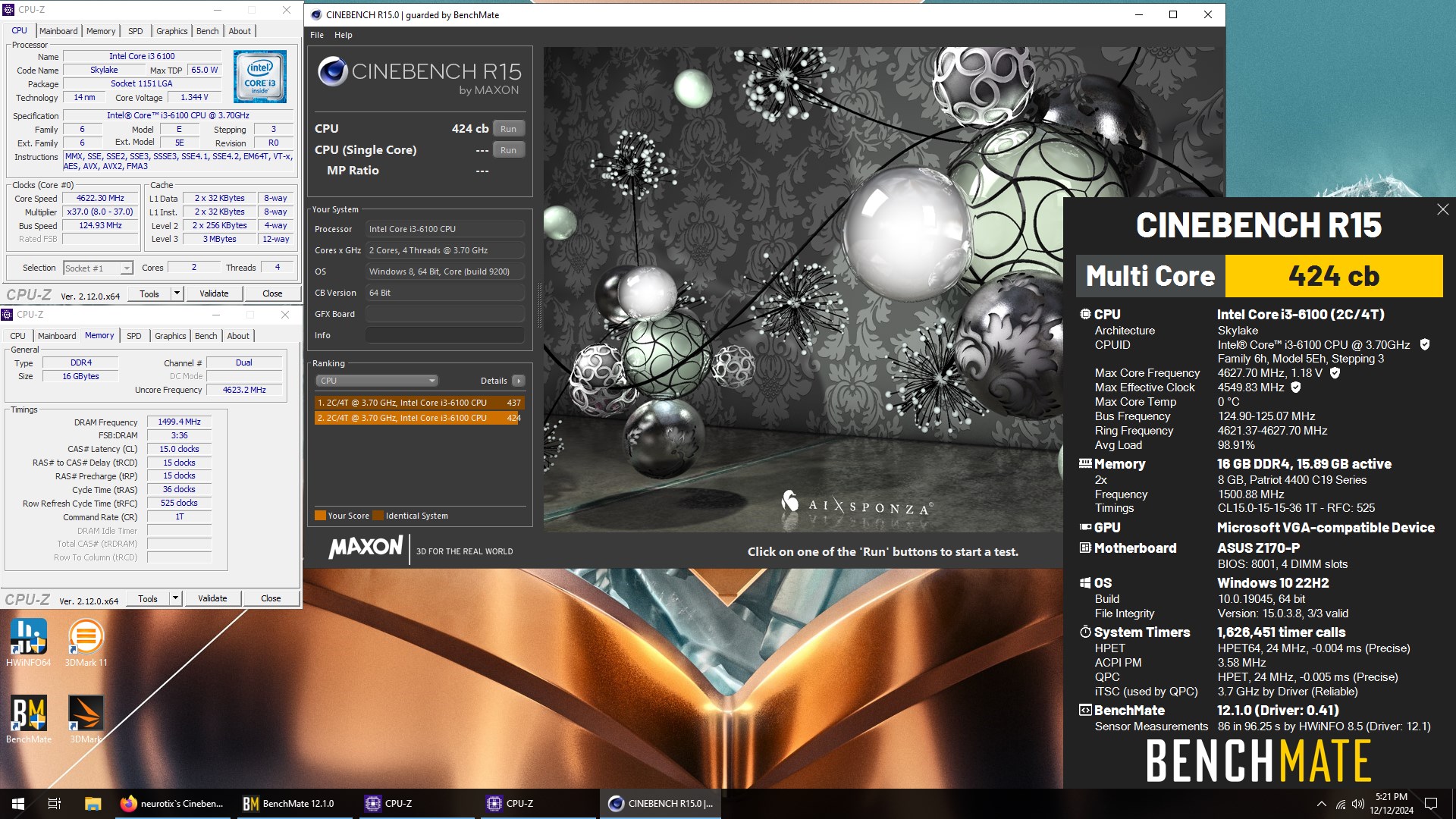Open network status tray icon
Screen dimensions: 1456x819
tap(1341, 804)
